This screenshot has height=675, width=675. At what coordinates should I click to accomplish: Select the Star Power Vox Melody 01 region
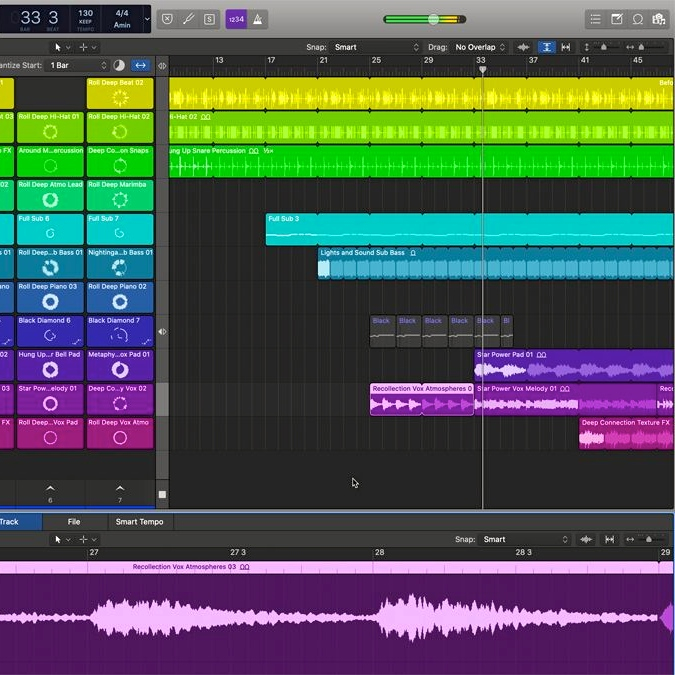[x=566, y=400]
